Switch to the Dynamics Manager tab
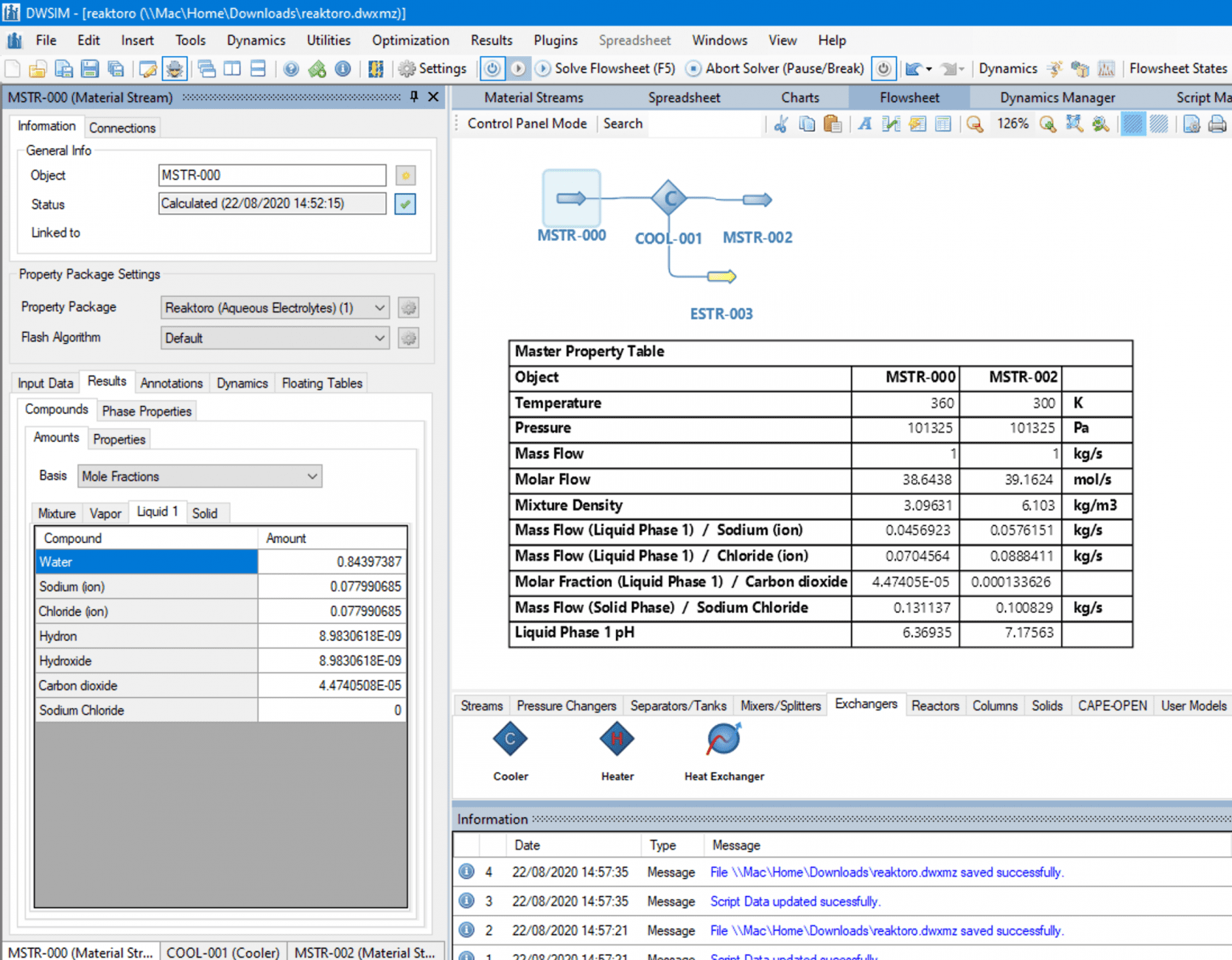Image resolution: width=1232 pixels, height=960 pixels. click(1056, 97)
